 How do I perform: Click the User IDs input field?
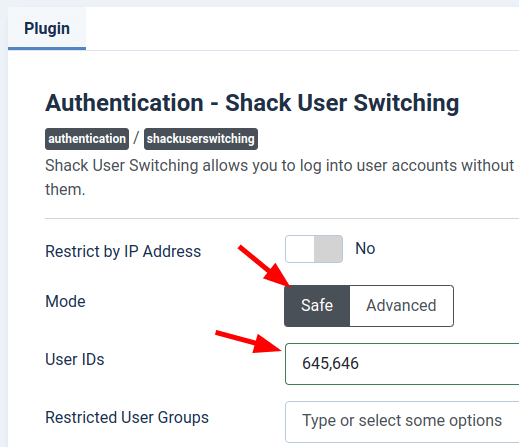pos(402,364)
